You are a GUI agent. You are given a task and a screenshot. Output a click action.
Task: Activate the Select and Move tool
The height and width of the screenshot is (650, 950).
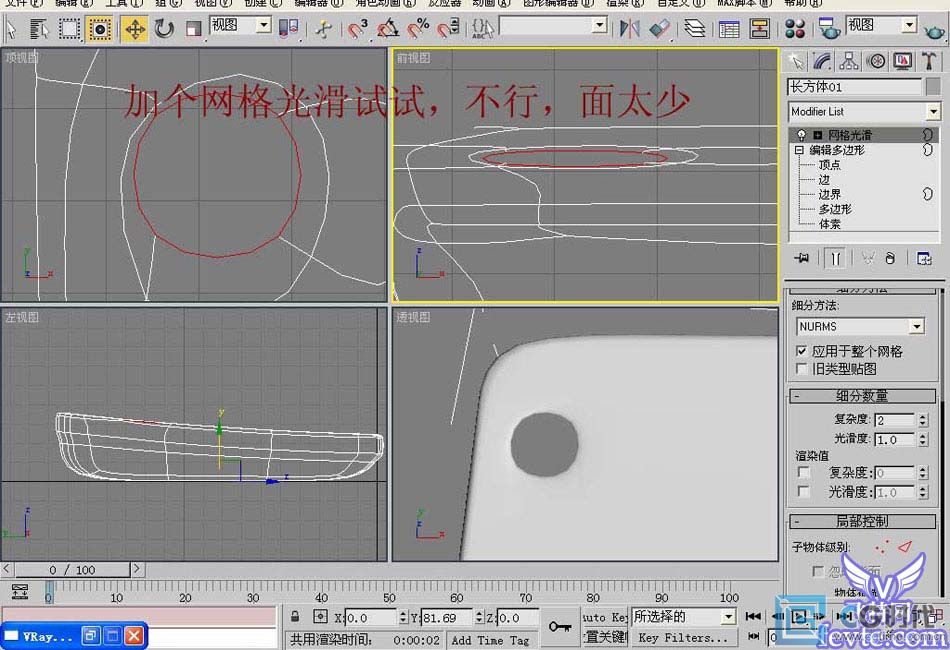coord(134,29)
